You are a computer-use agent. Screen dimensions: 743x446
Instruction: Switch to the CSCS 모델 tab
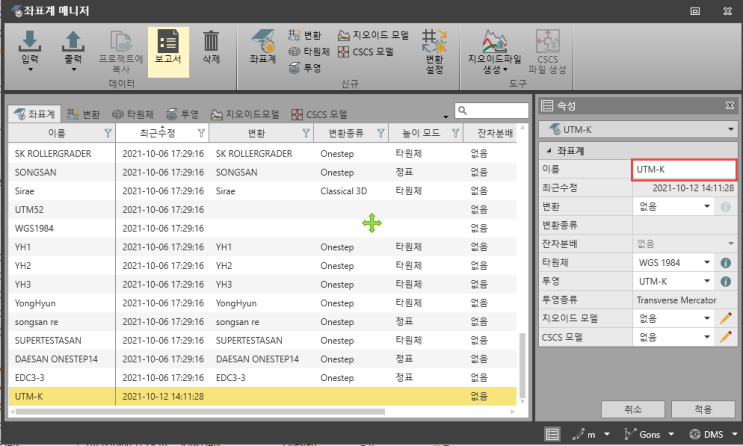(x=319, y=115)
